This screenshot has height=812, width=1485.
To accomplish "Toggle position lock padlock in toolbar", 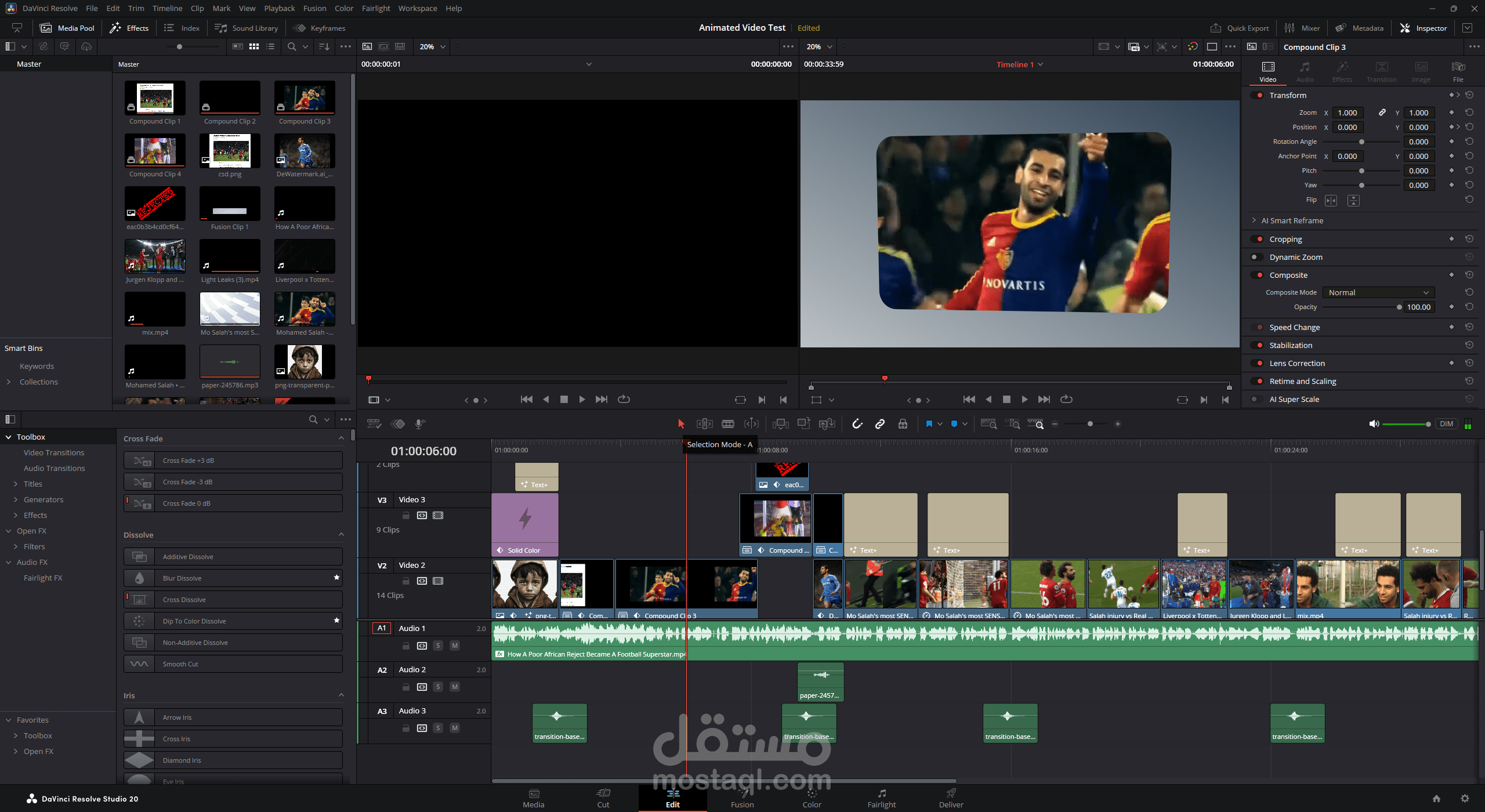I will pos(903,424).
